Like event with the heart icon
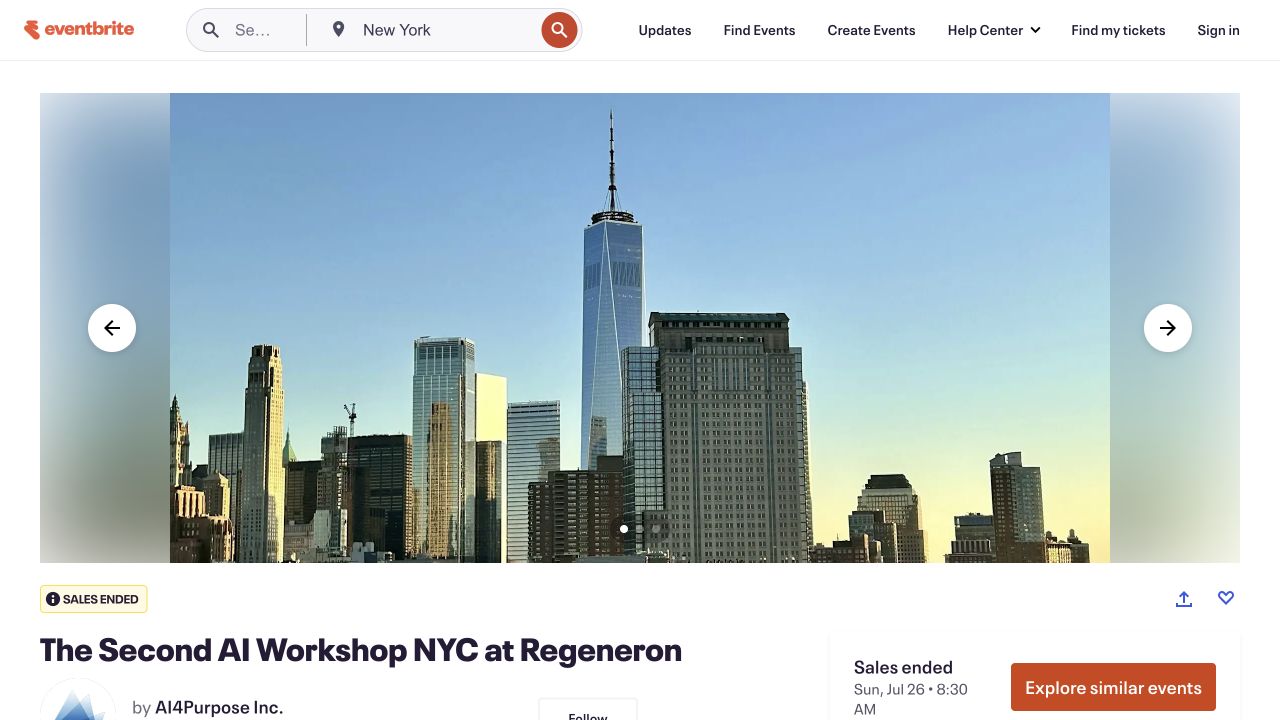This screenshot has height=720, width=1280. [x=1226, y=598]
